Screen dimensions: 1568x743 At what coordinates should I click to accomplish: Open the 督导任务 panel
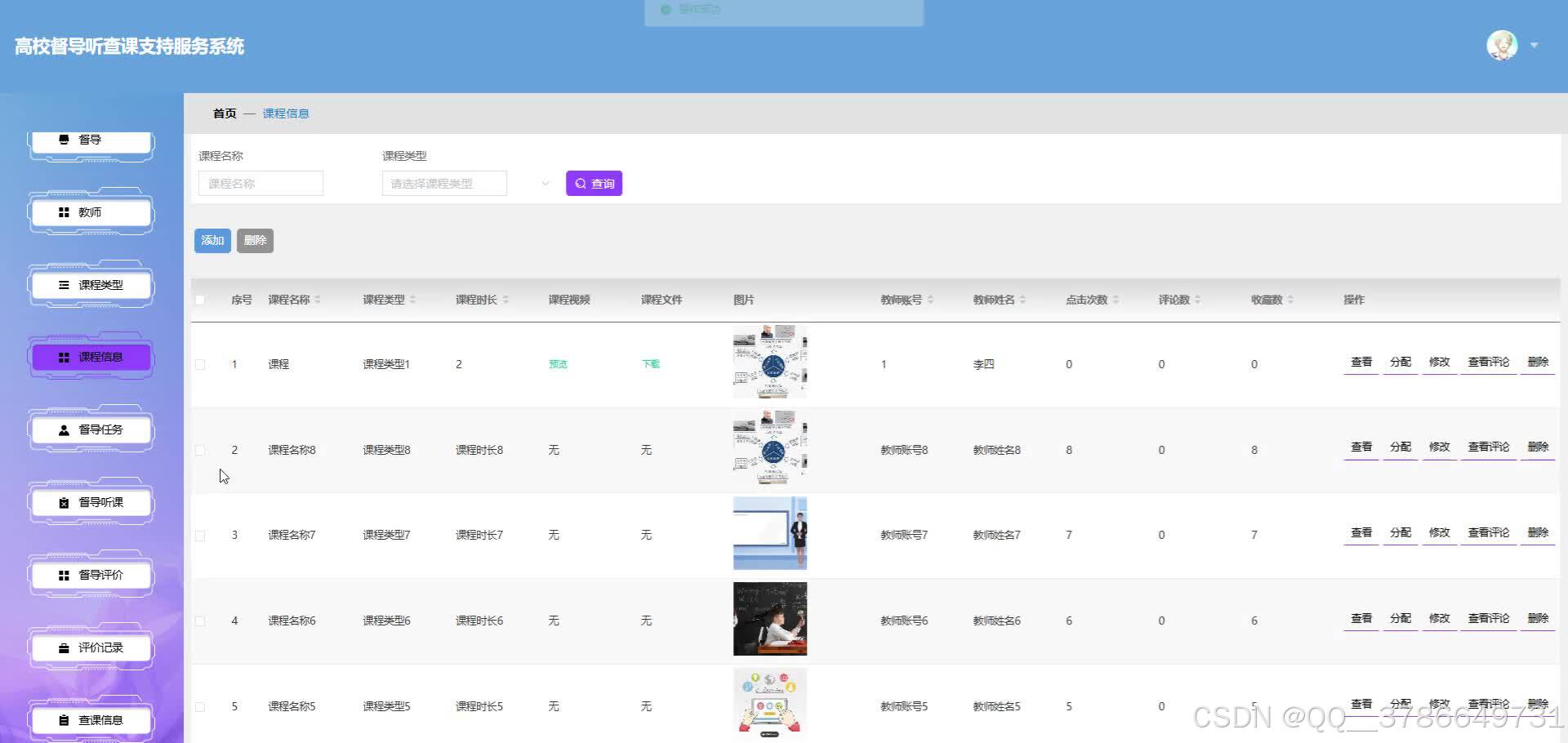click(90, 429)
